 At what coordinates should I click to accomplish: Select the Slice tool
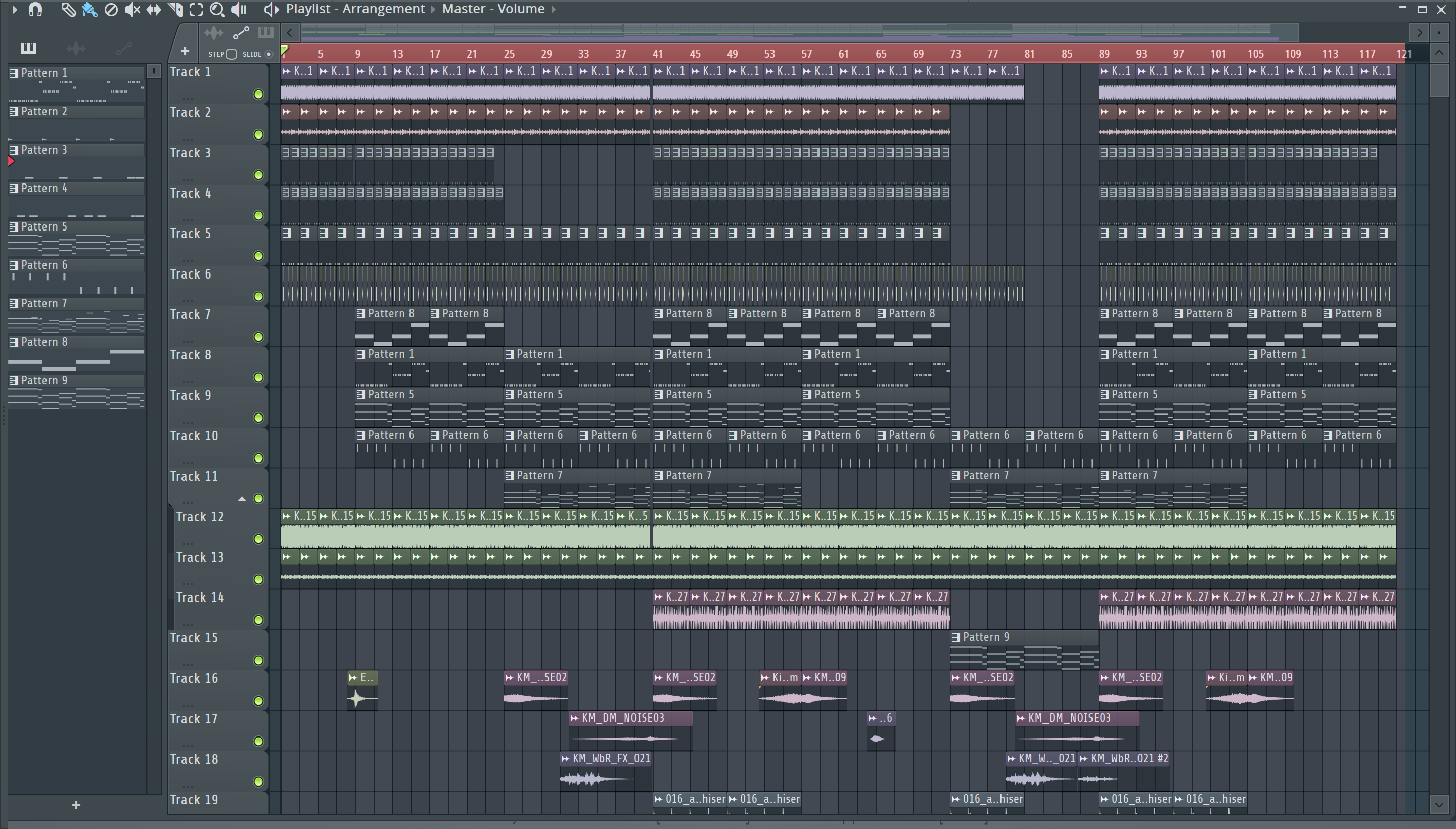click(175, 9)
